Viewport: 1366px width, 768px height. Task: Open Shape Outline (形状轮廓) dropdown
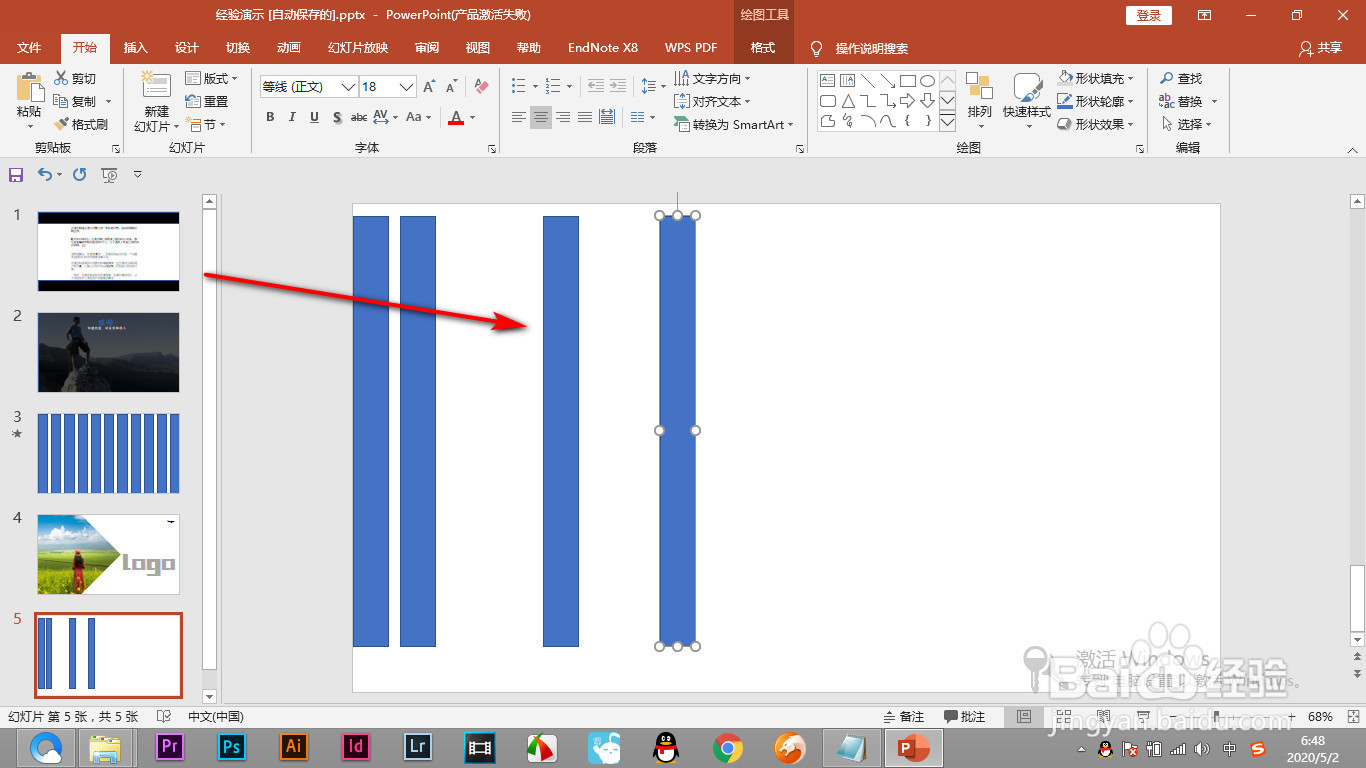[x=1096, y=101]
